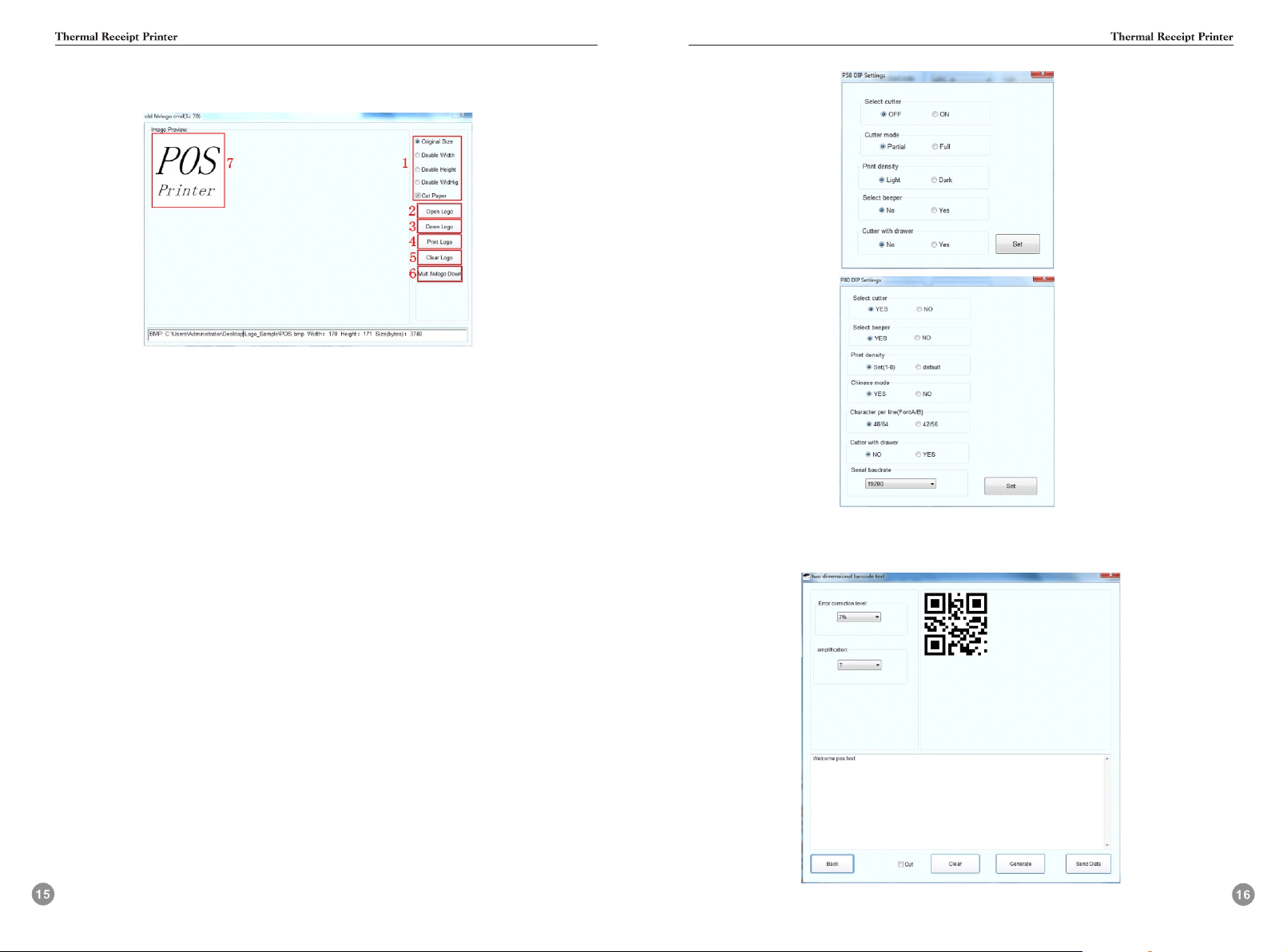Viewport: 1287px width, 952px height.
Task: Click the Down Logo button
Action: tap(439, 227)
